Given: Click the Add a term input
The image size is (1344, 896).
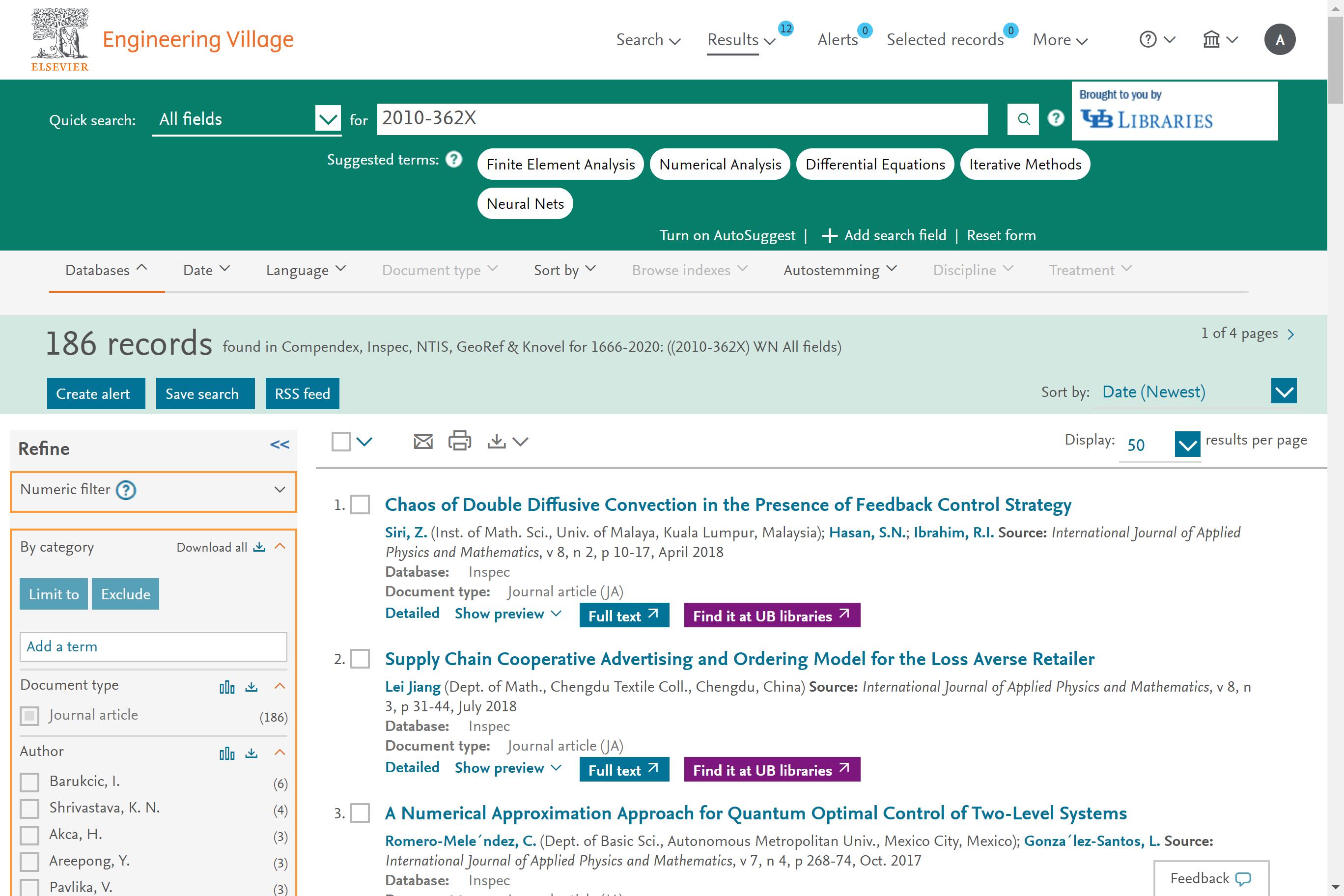Looking at the screenshot, I should pos(153,646).
